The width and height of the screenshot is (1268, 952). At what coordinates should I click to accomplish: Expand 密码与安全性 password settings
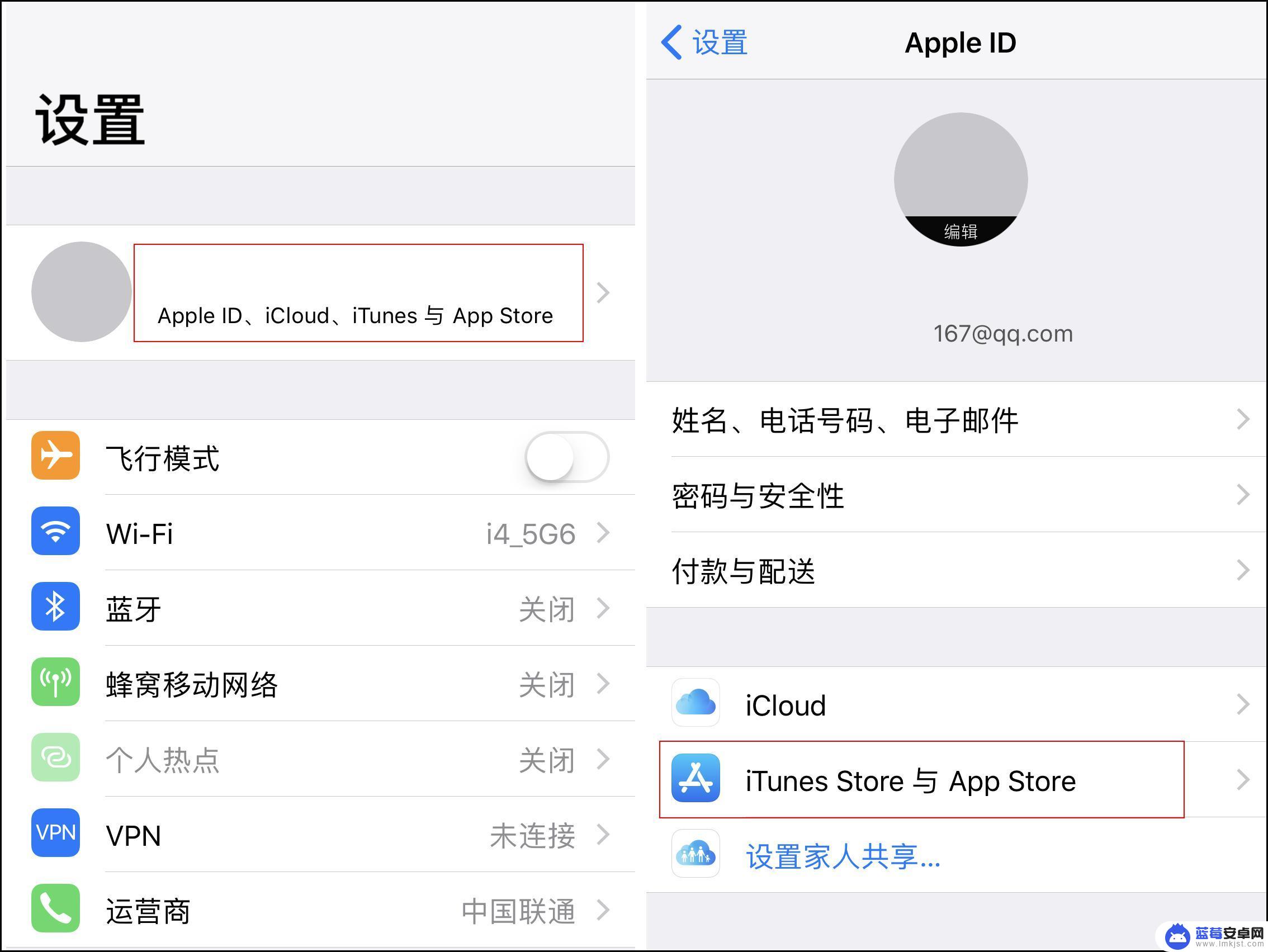[950, 490]
